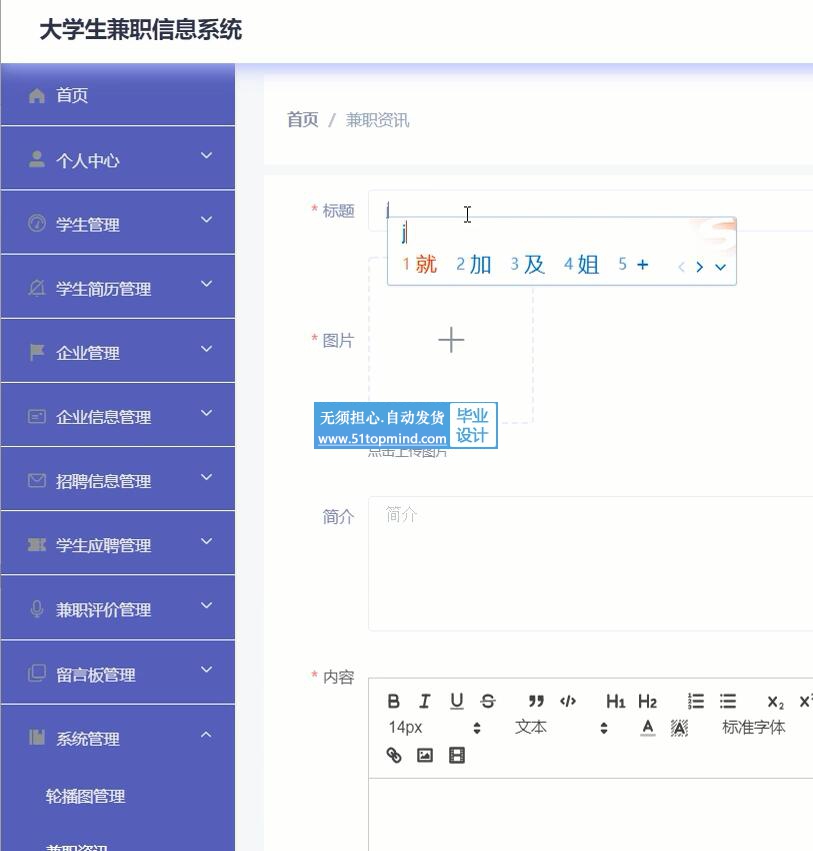
Task: Focus the 标题 input field
Action: 590,211
